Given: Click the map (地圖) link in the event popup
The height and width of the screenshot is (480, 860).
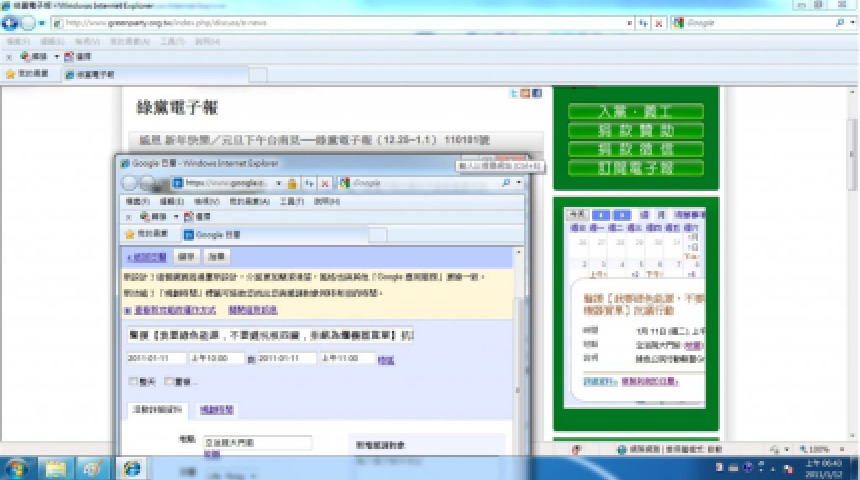Looking at the screenshot, I should point(693,345).
